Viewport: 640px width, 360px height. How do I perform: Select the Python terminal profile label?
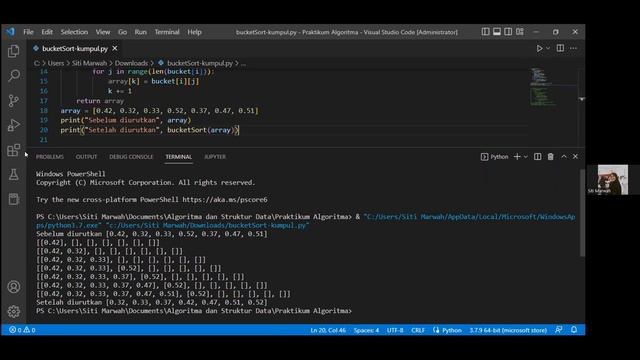click(495, 157)
